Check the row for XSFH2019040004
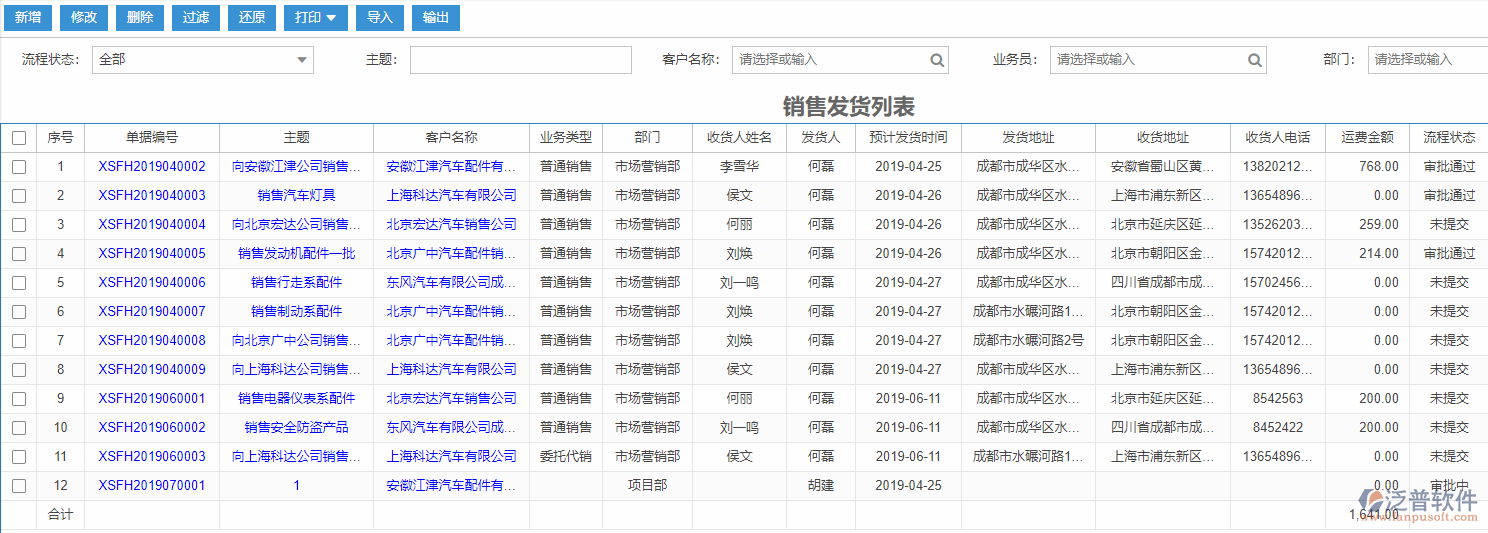 click(19, 225)
